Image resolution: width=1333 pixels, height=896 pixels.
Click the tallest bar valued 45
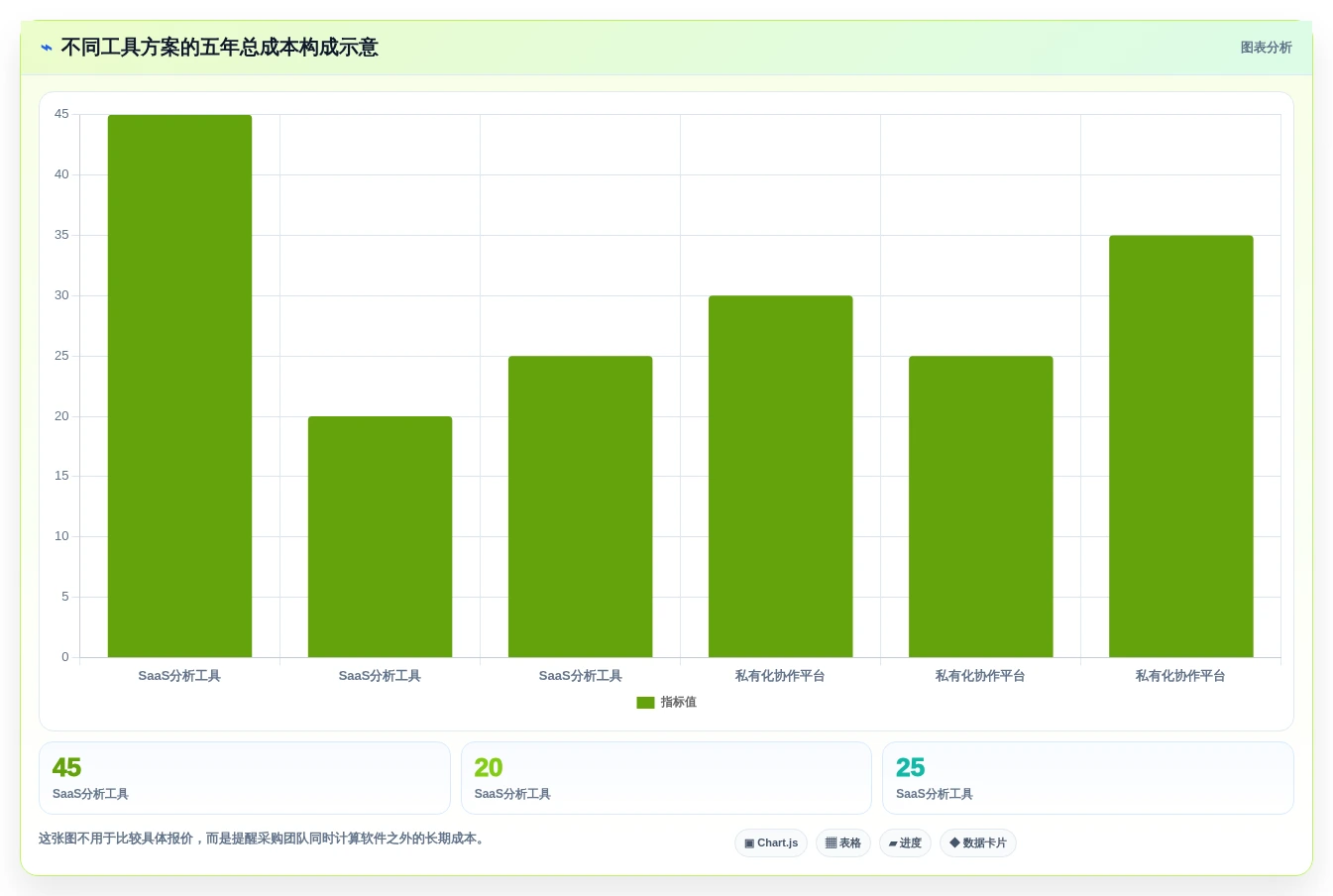pyautogui.click(x=179, y=387)
